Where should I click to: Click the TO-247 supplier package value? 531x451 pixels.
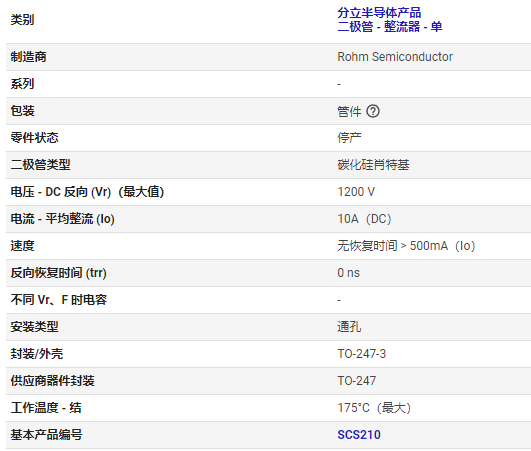(357, 381)
